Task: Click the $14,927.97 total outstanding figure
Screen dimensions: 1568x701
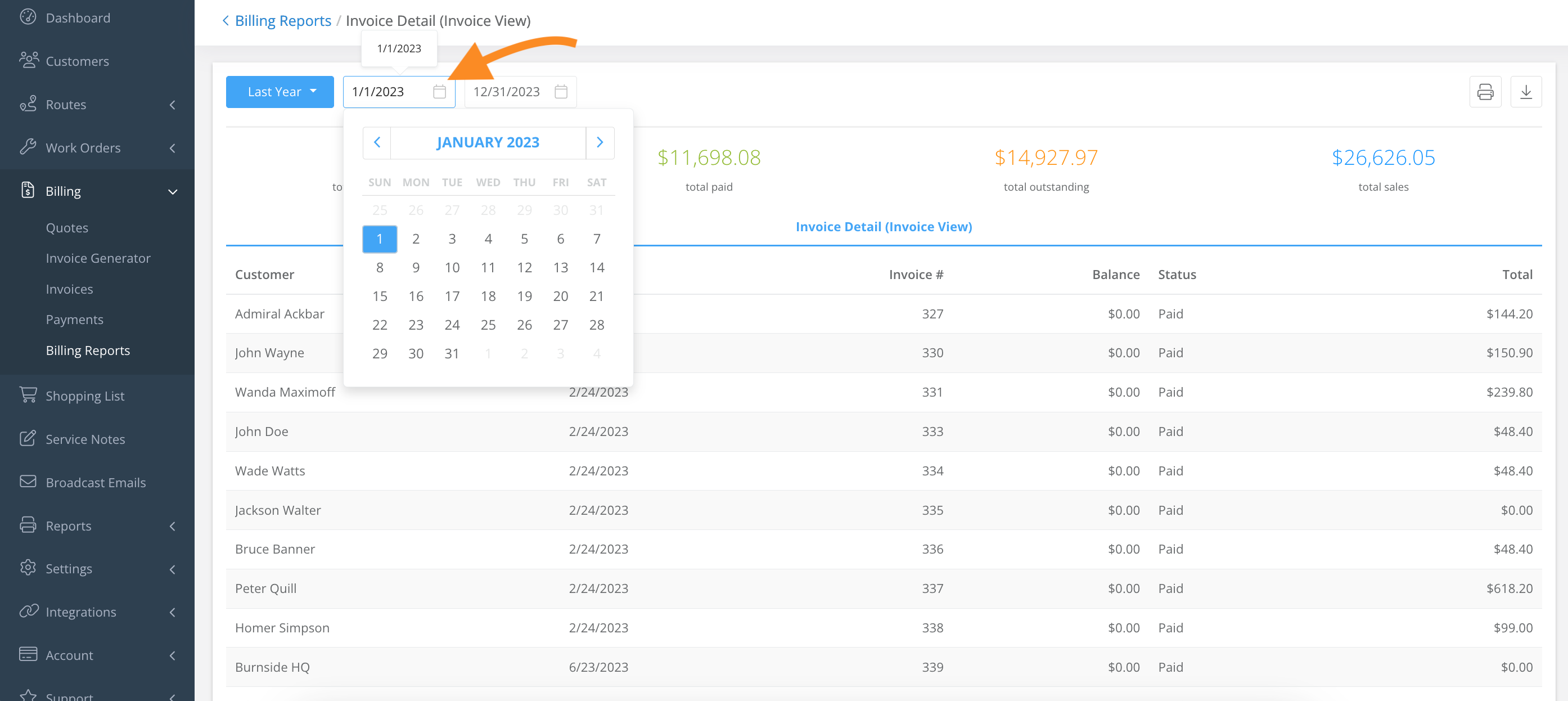Action: point(1046,158)
